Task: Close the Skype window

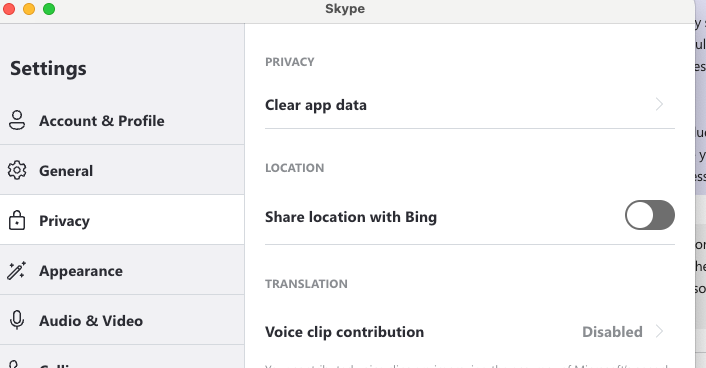Action: click(x=9, y=9)
